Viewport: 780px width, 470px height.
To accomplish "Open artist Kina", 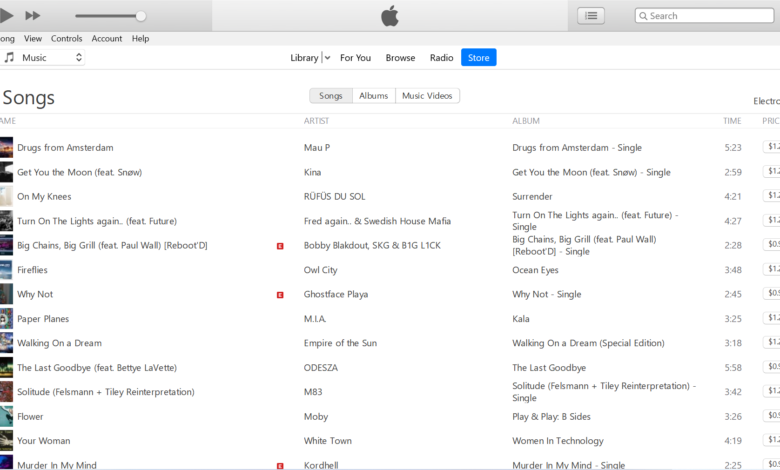I will (x=312, y=172).
